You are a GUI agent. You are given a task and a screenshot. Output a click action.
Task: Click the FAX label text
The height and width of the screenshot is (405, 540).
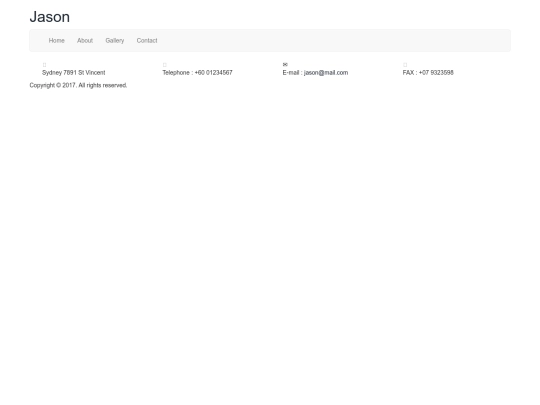pos(408,73)
